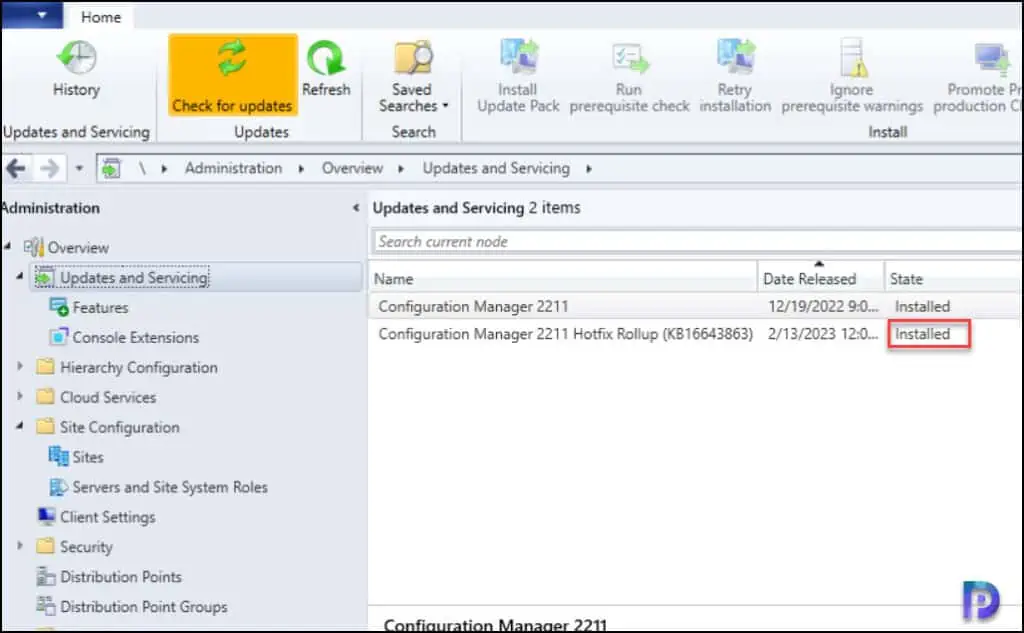
Task: Open the Client Settings node
Action: point(108,517)
